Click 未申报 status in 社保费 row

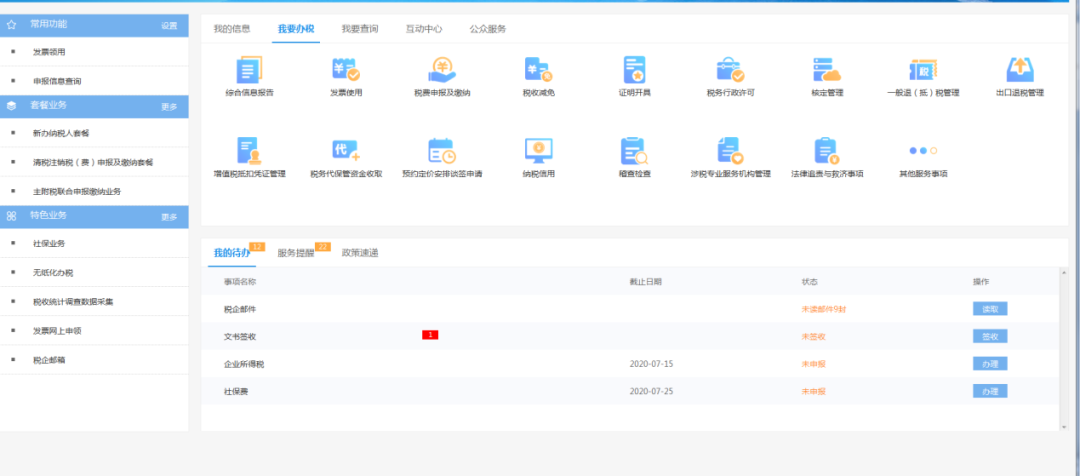coord(813,391)
